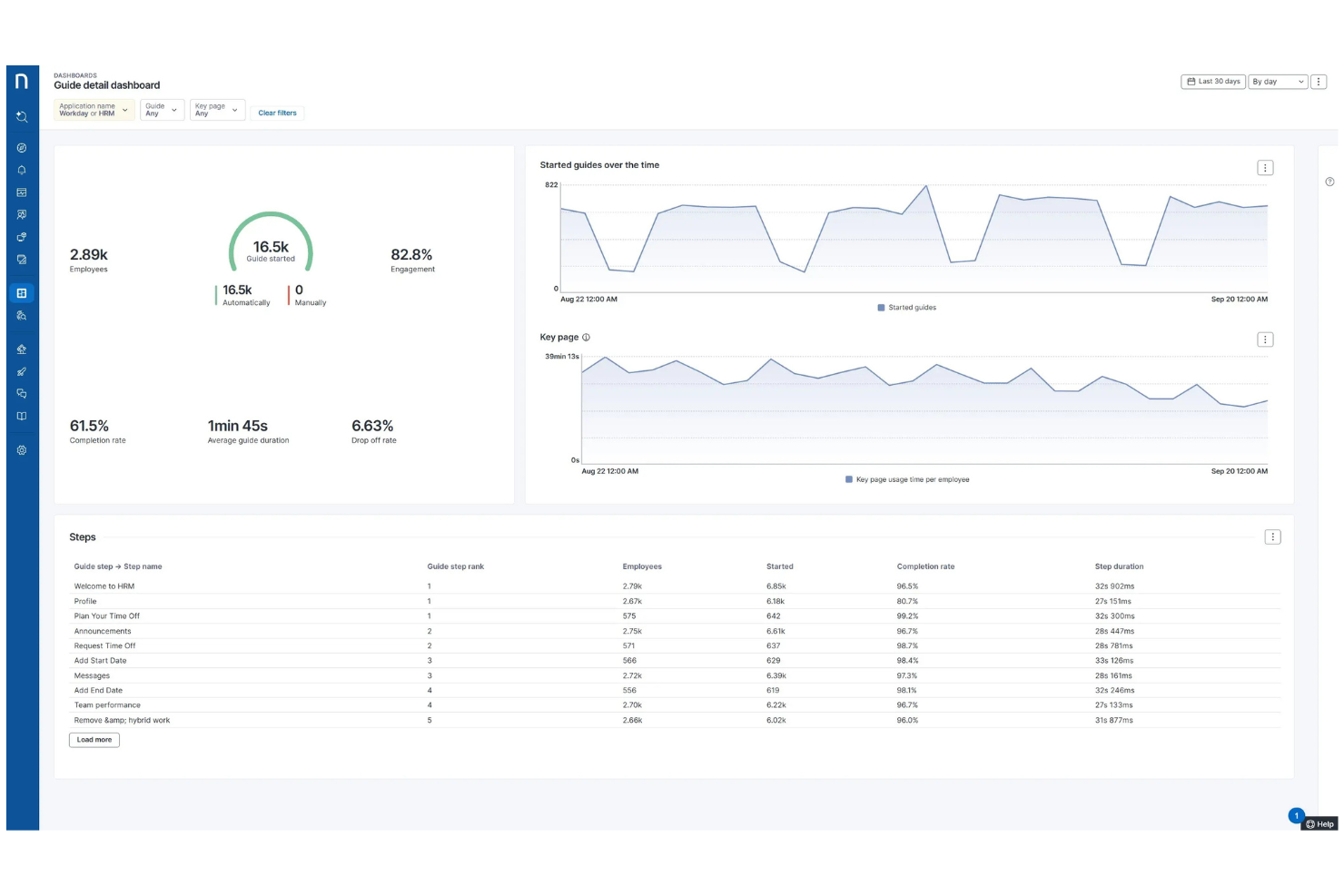Click the chat bubbles sidebar icon
The width and height of the screenshot is (1344, 896).
(x=22, y=394)
